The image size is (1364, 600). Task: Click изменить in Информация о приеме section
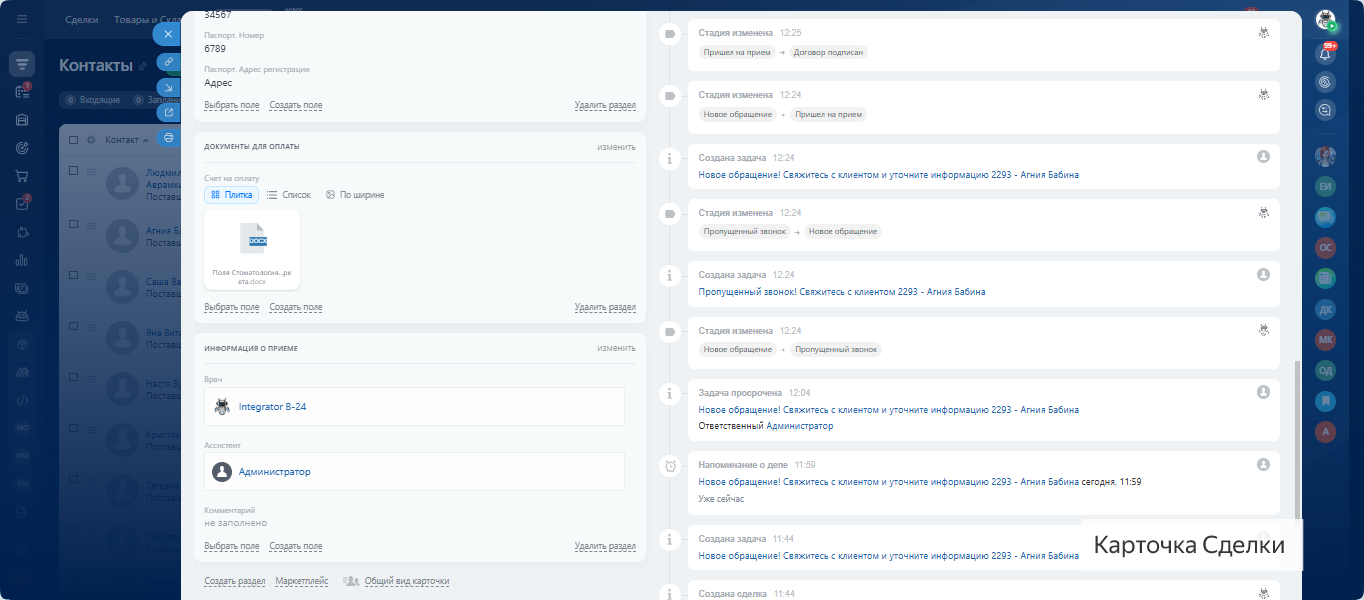pos(616,348)
